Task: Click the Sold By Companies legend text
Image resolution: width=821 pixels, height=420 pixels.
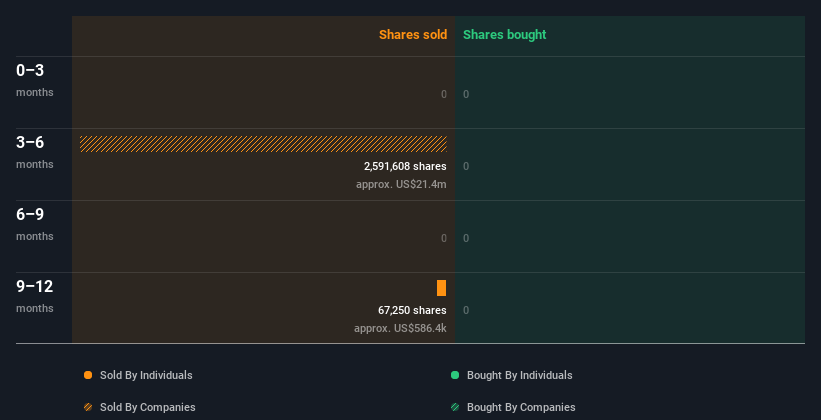Action: coord(148,407)
